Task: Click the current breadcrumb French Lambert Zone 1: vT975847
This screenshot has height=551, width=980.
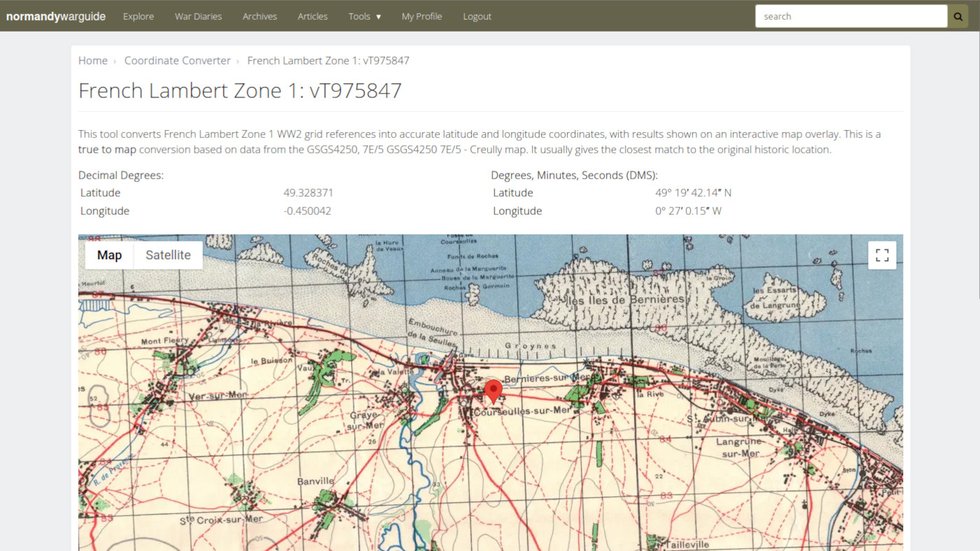Action: coord(328,61)
